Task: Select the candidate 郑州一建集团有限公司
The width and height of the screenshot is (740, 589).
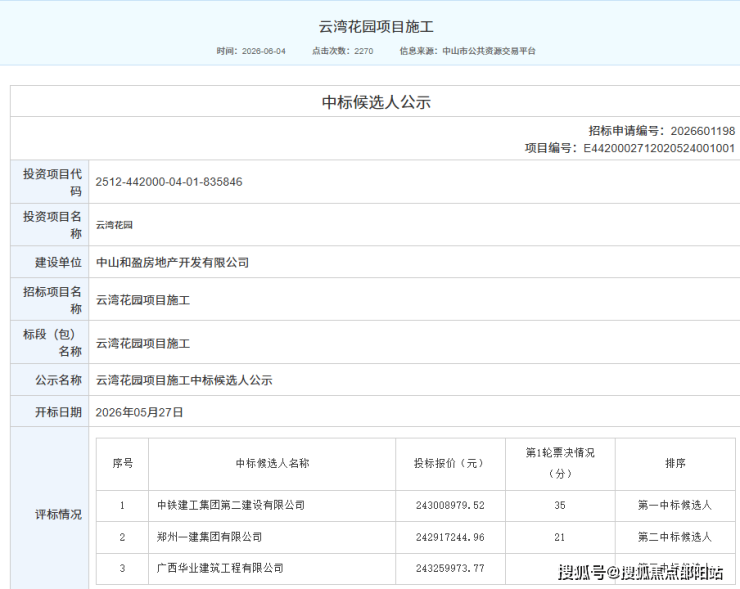Action: [210, 537]
